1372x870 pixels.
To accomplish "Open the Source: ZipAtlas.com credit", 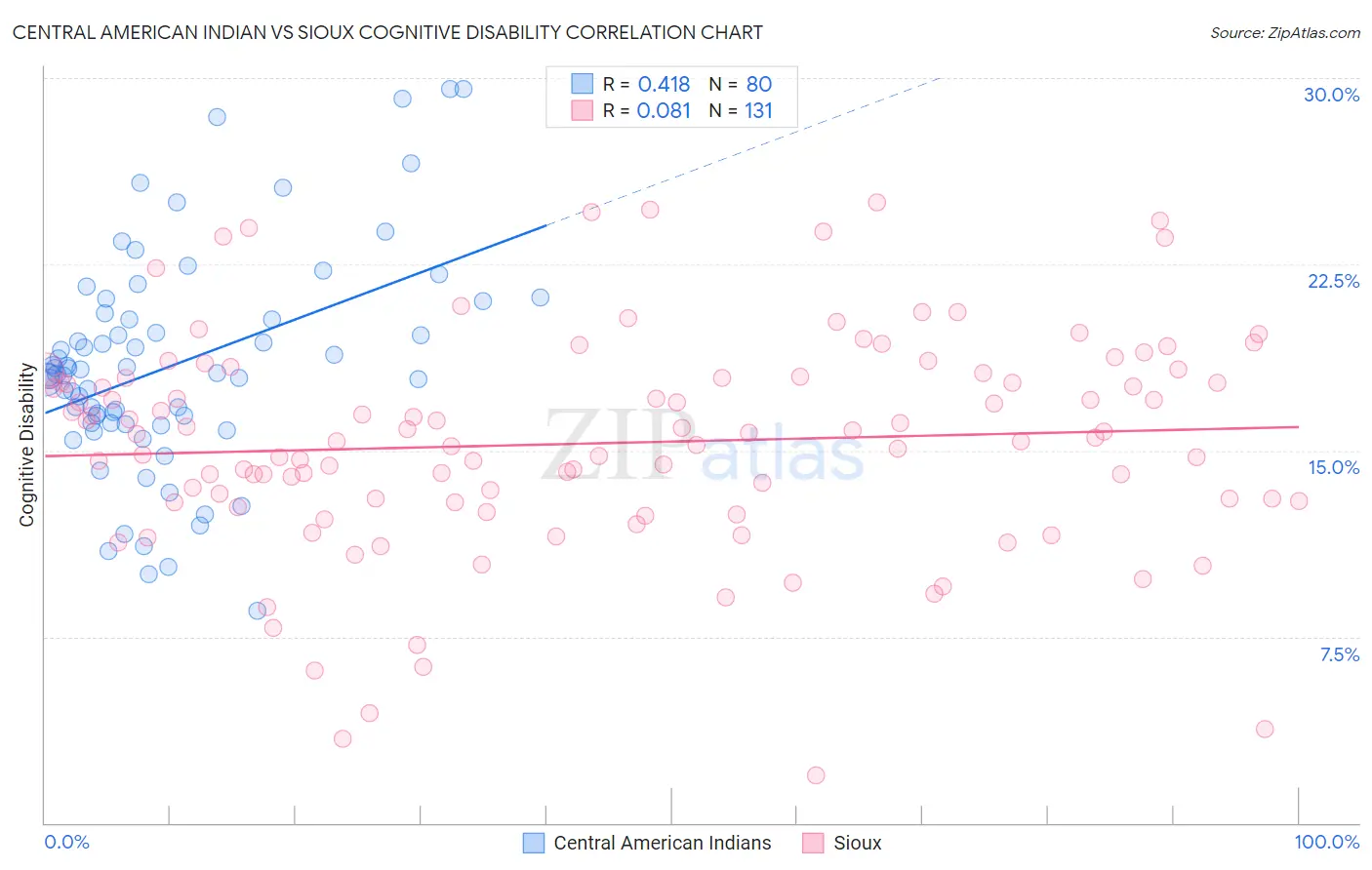I will [x=1285, y=32].
